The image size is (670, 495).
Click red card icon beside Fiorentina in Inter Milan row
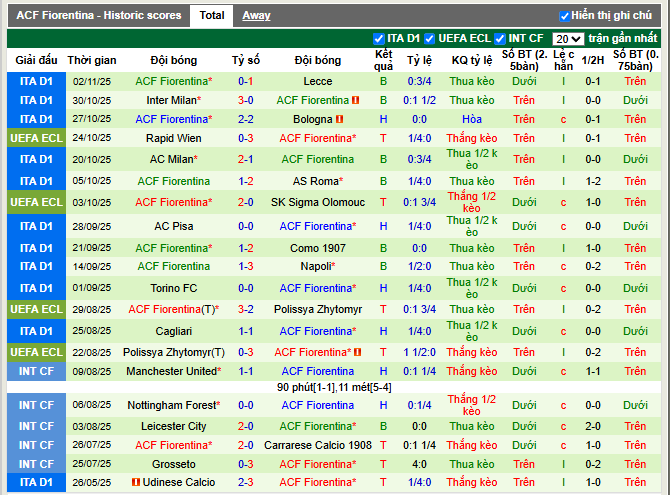click(x=356, y=100)
